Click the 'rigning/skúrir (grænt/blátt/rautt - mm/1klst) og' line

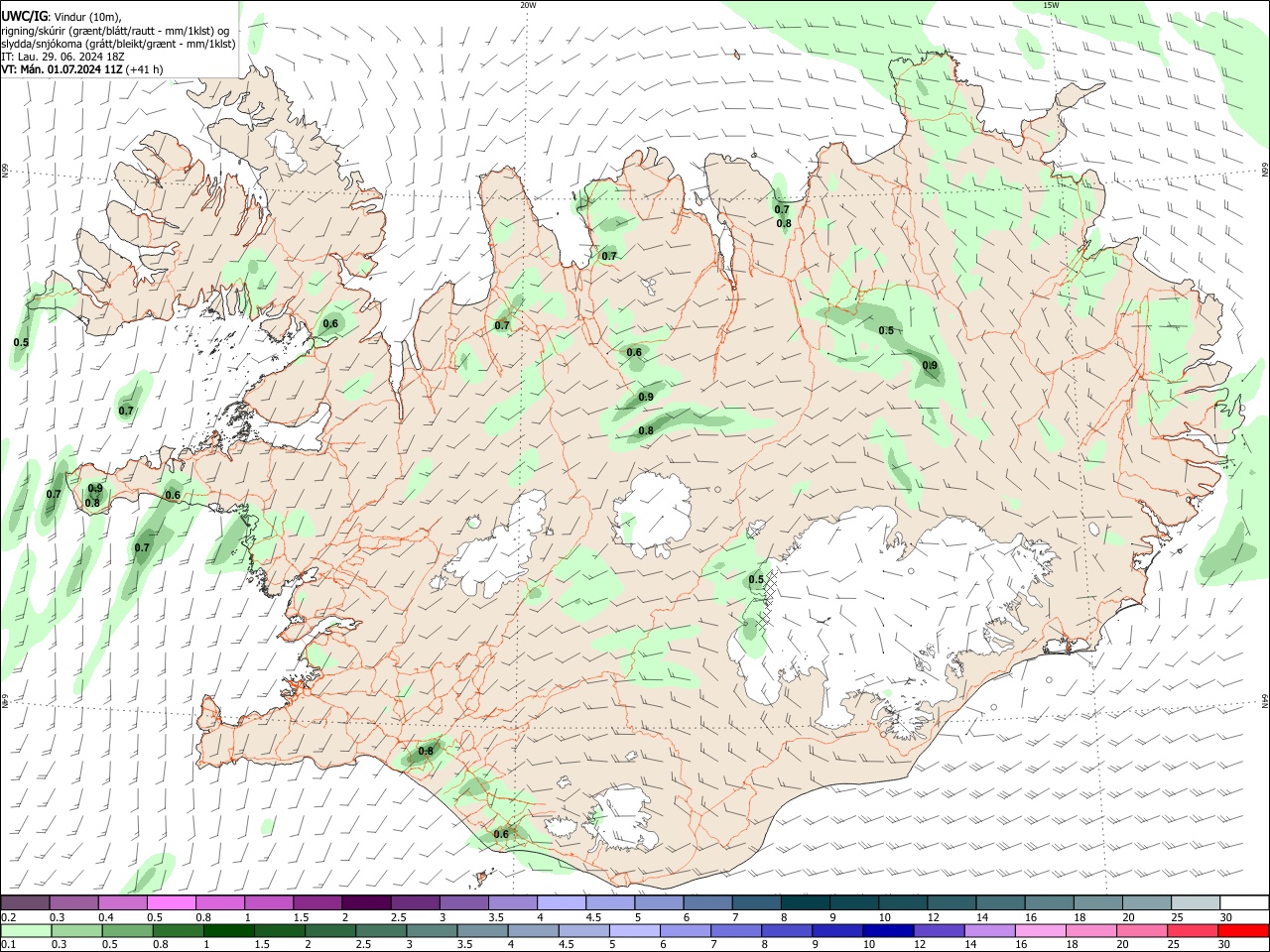[x=115, y=30]
